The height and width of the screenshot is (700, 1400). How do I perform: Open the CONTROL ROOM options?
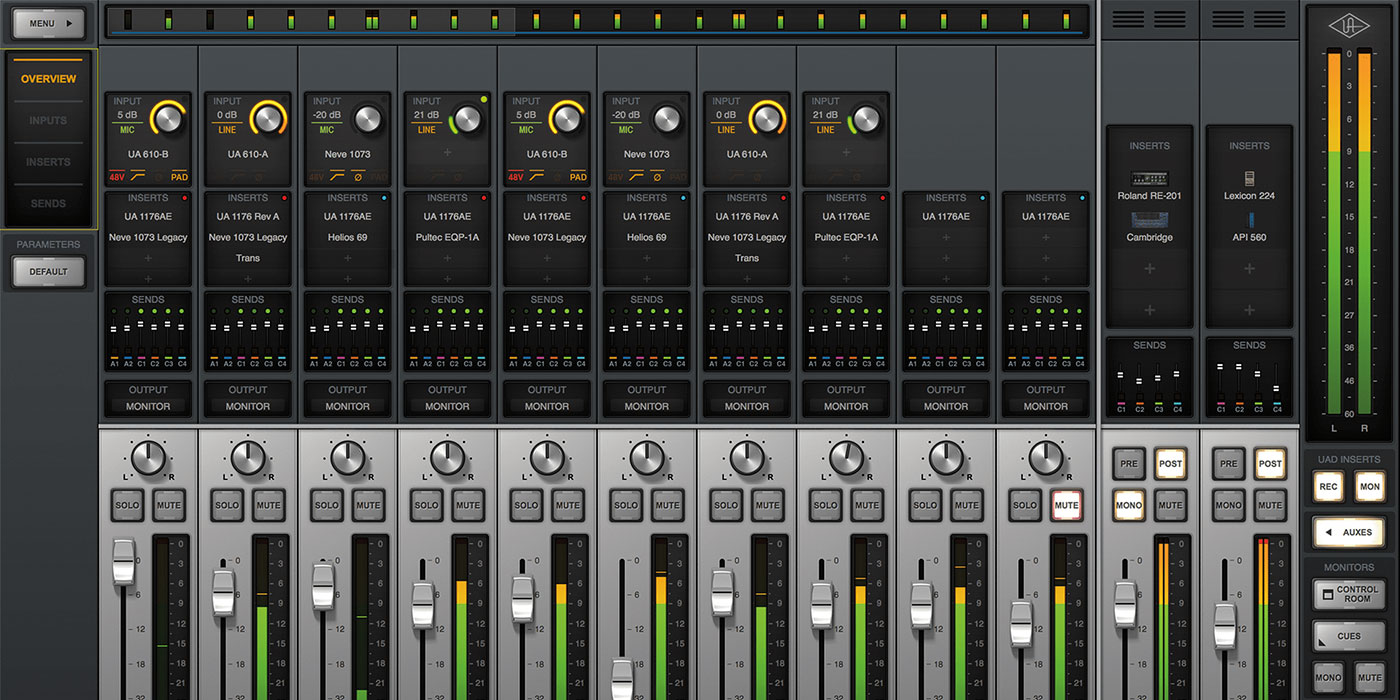1349,594
